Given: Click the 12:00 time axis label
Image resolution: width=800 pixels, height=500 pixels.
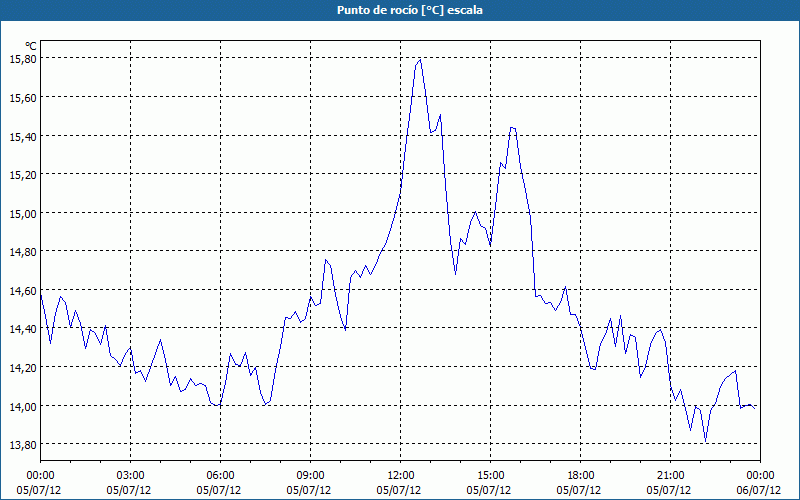Looking at the screenshot, I should click(x=401, y=476).
